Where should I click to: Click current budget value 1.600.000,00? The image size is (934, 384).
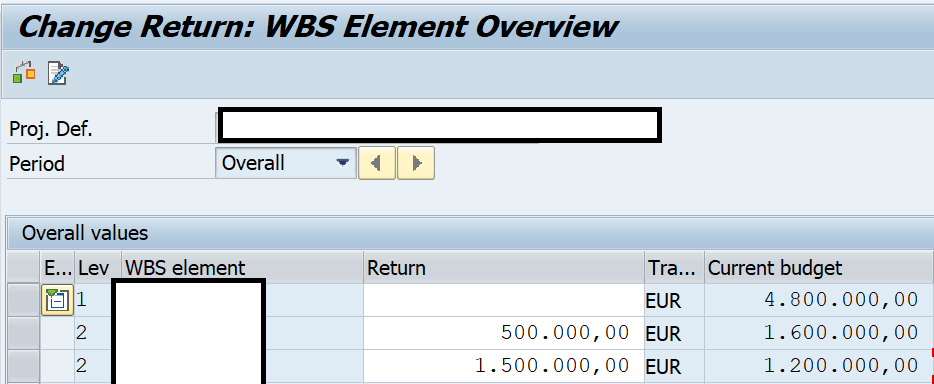point(818,333)
